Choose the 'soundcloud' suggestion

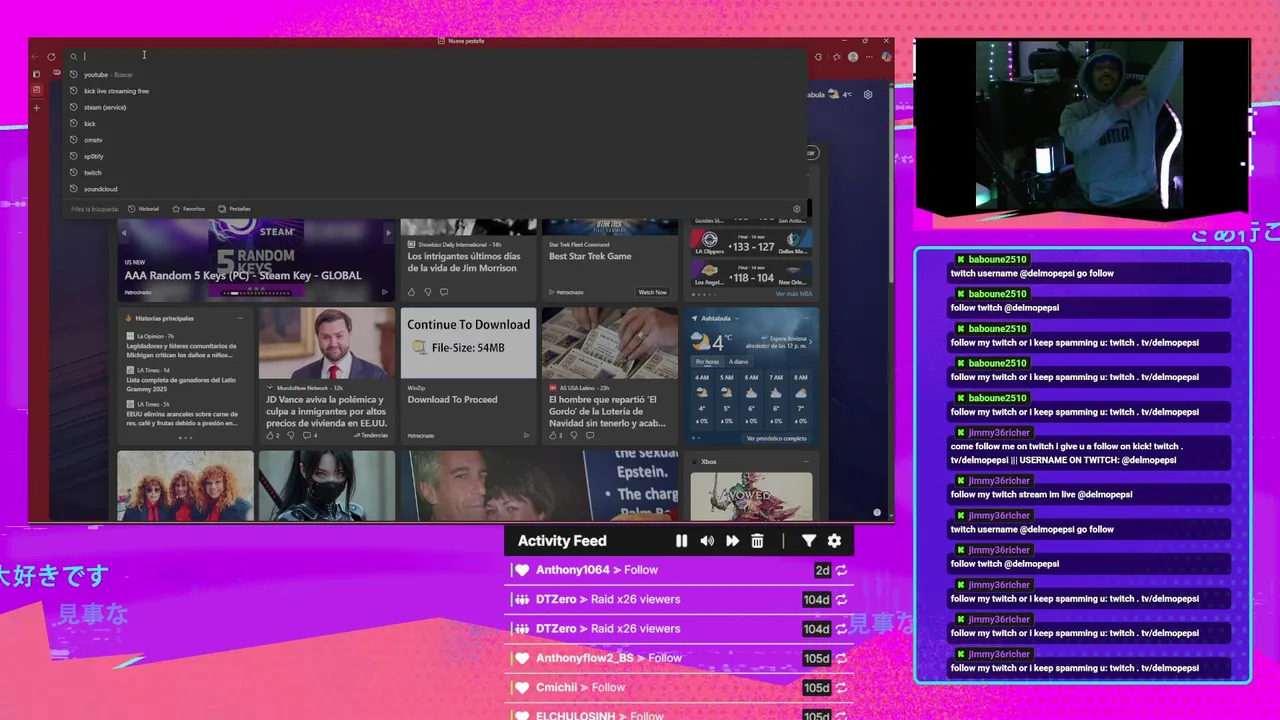click(436, 189)
